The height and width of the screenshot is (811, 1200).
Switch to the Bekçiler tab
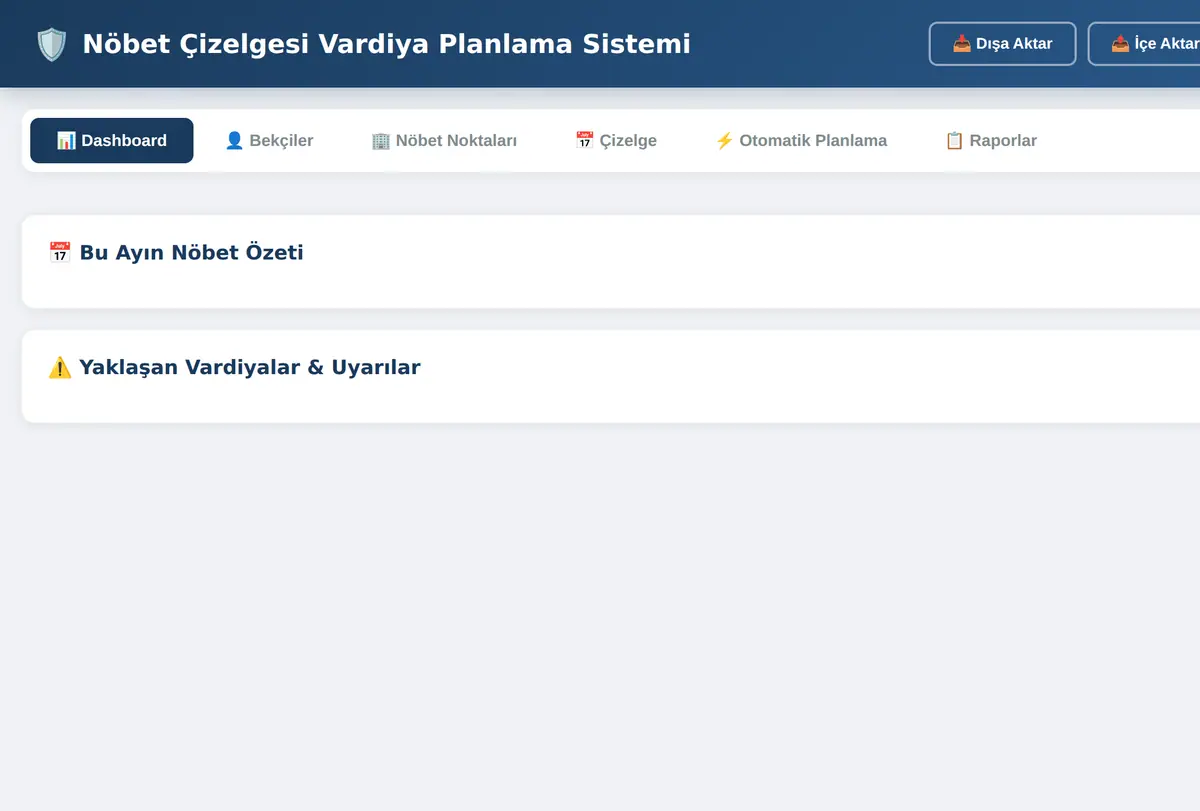[269, 141]
